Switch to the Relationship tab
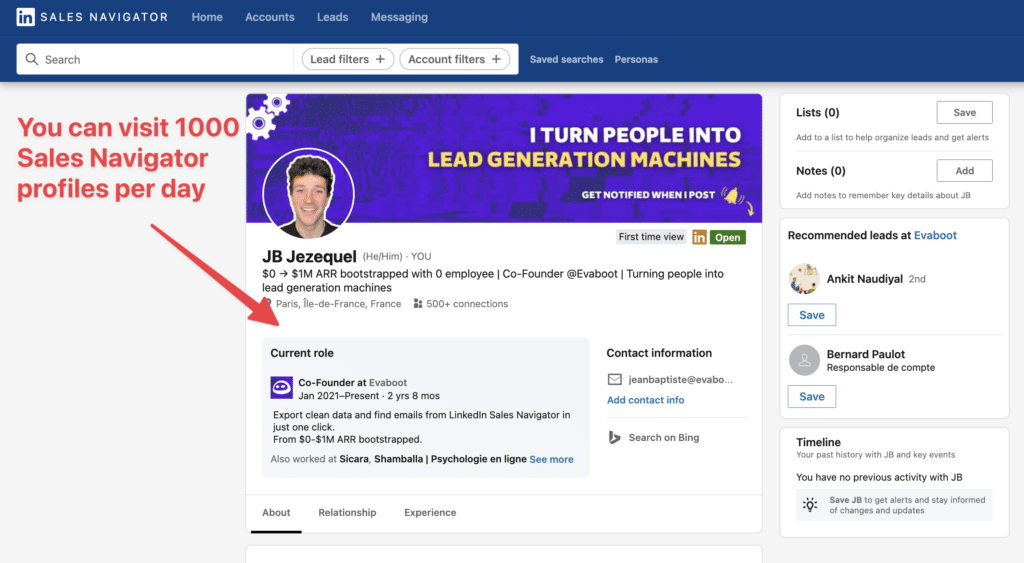This screenshot has width=1024, height=563. (347, 513)
